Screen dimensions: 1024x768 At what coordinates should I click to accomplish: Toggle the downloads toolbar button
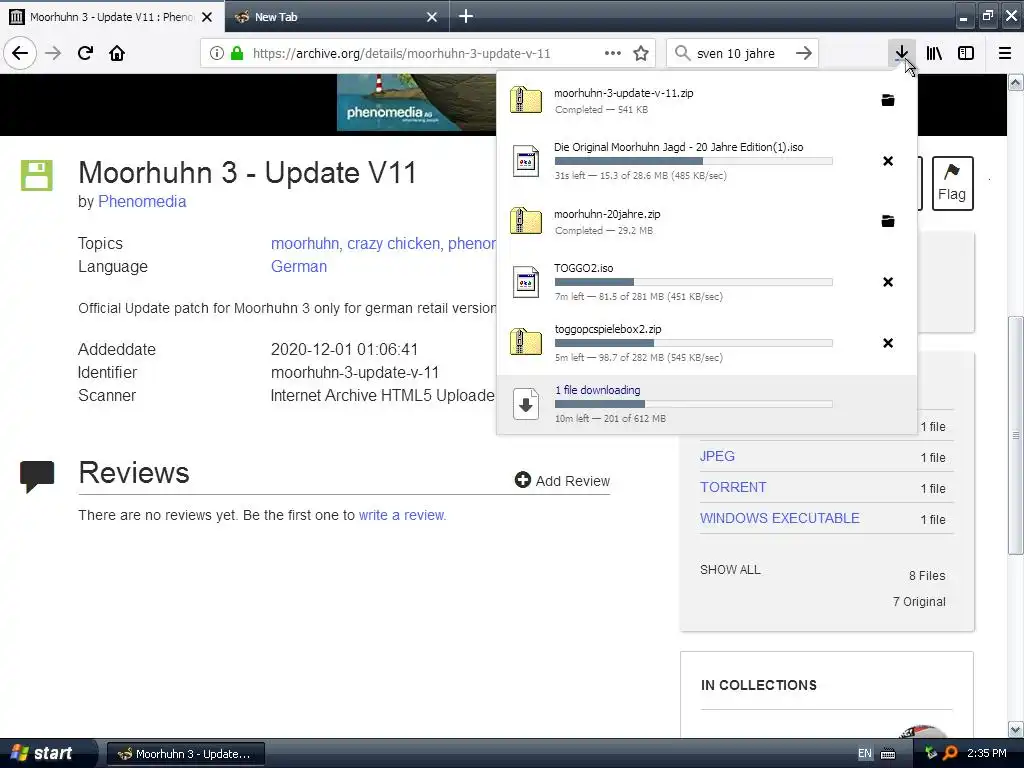pyautogui.click(x=901, y=53)
